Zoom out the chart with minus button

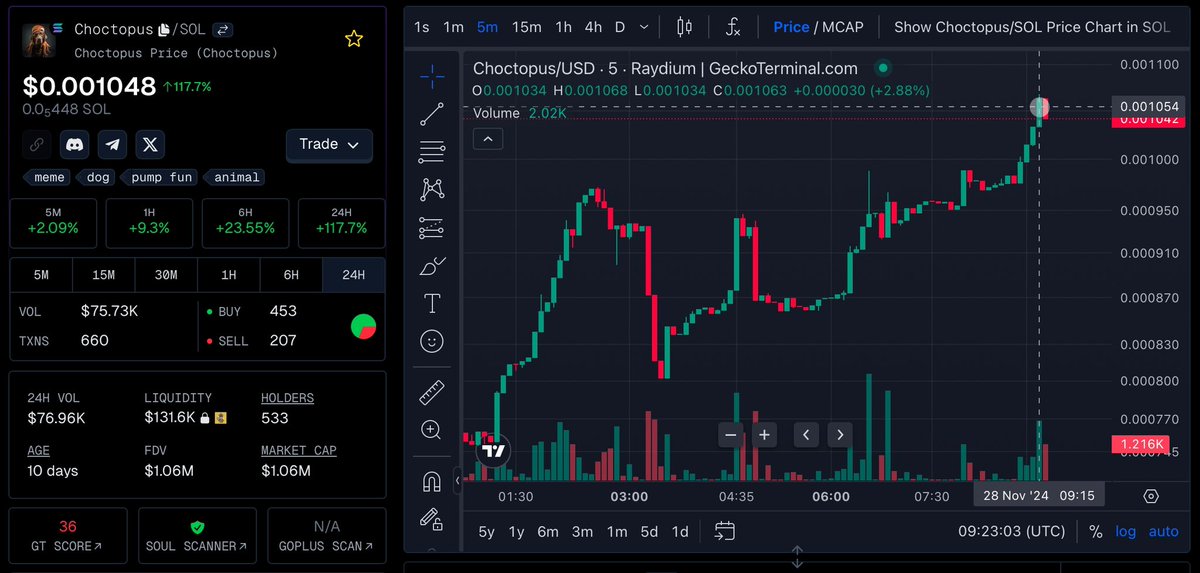tap(731, 434)
